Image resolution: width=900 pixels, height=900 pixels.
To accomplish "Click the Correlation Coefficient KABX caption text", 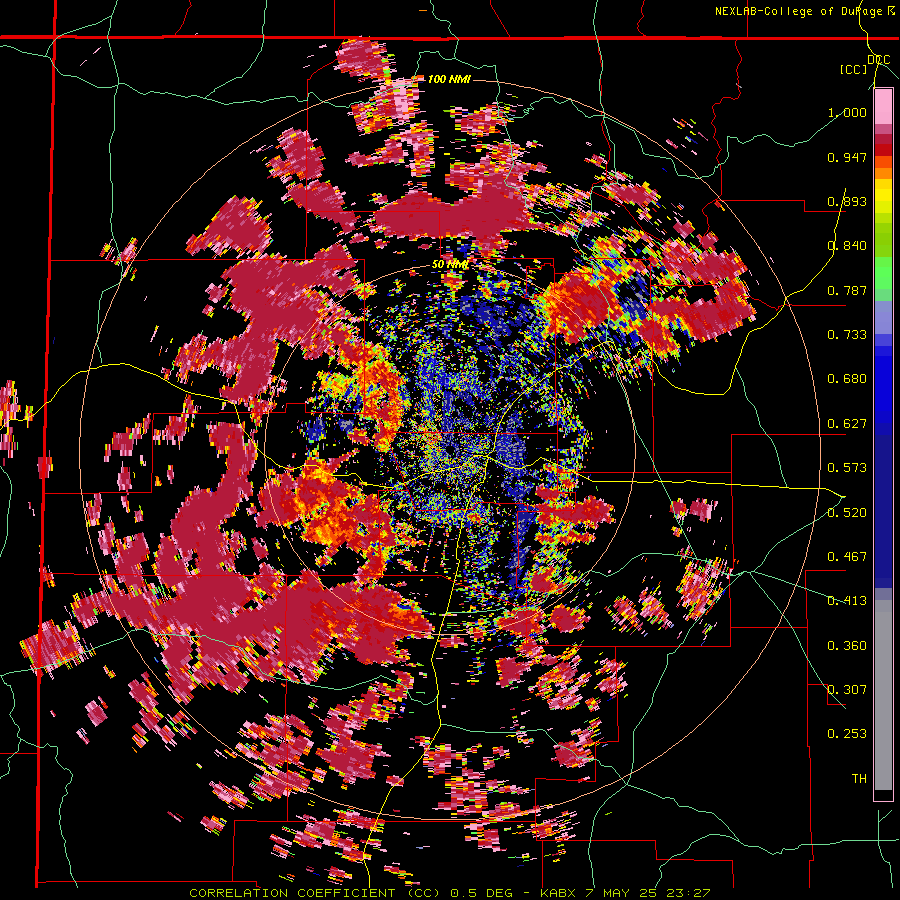I will click(x=450, y=893).
